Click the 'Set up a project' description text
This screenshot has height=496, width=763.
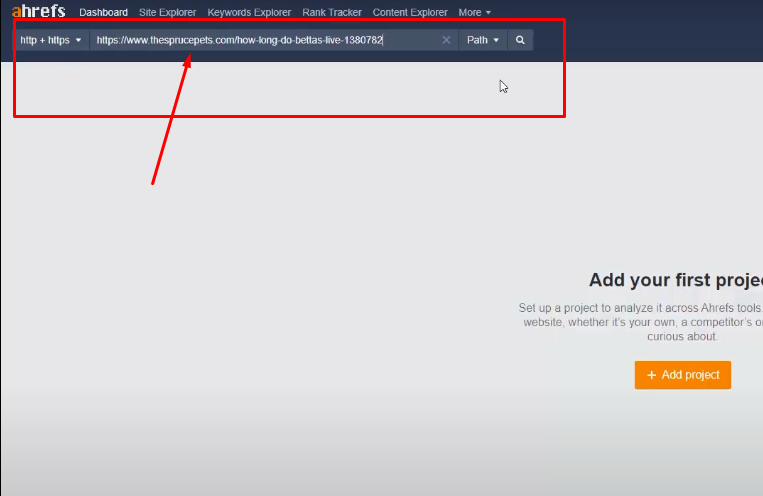(641, 322)
